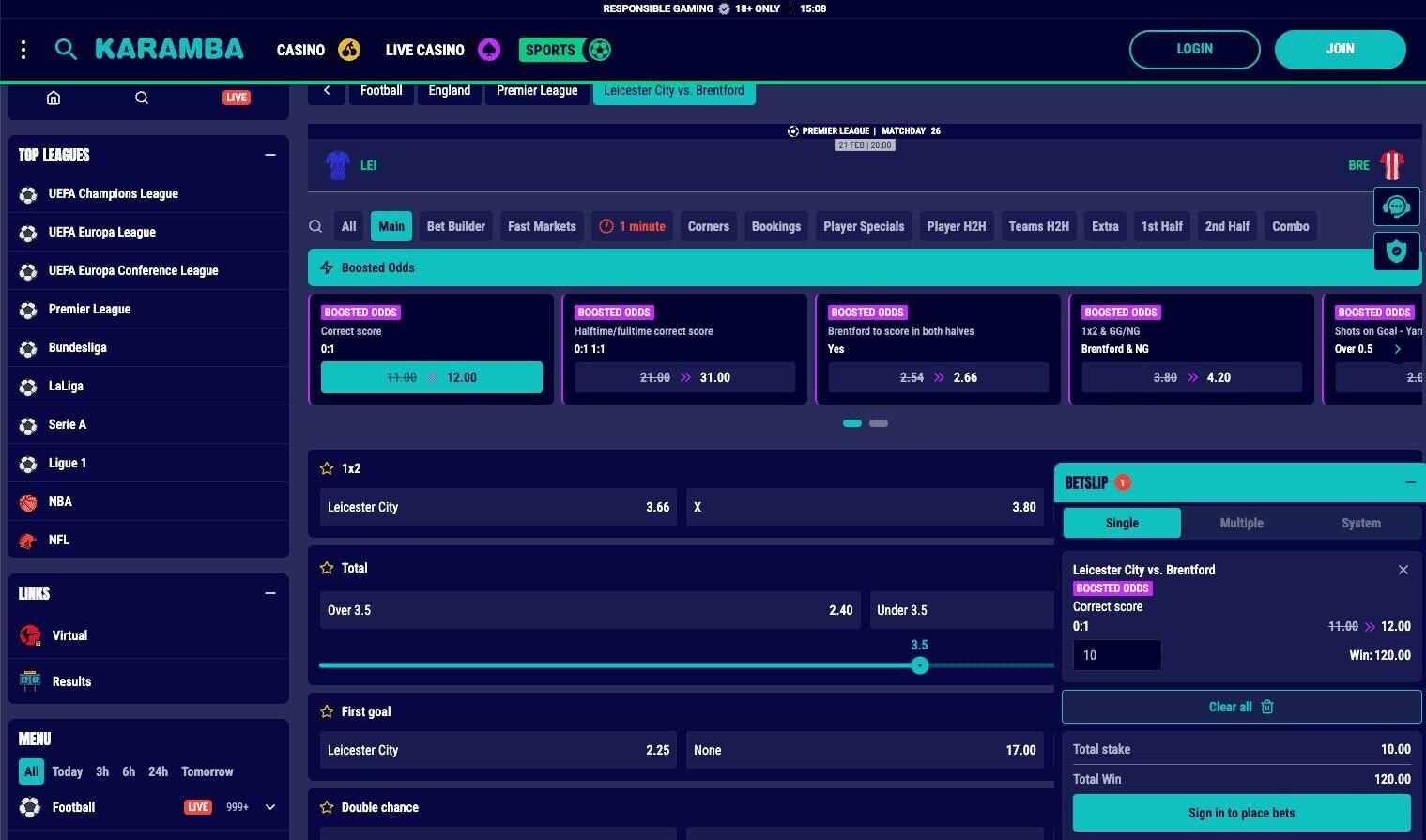
Task: Search markets with the magnifier icon
Action: (x=315, y=226)
